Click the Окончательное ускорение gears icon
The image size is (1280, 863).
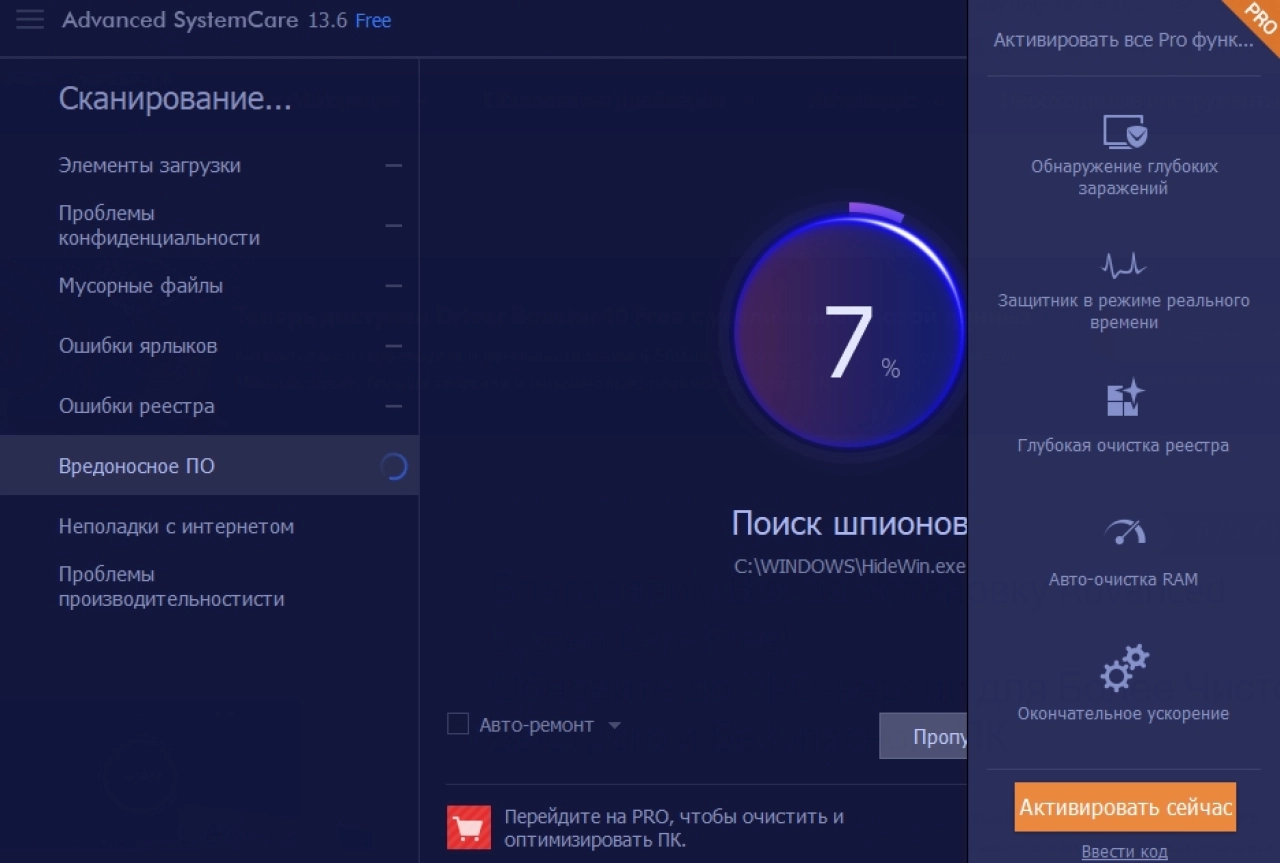(x=1124, y=668)
